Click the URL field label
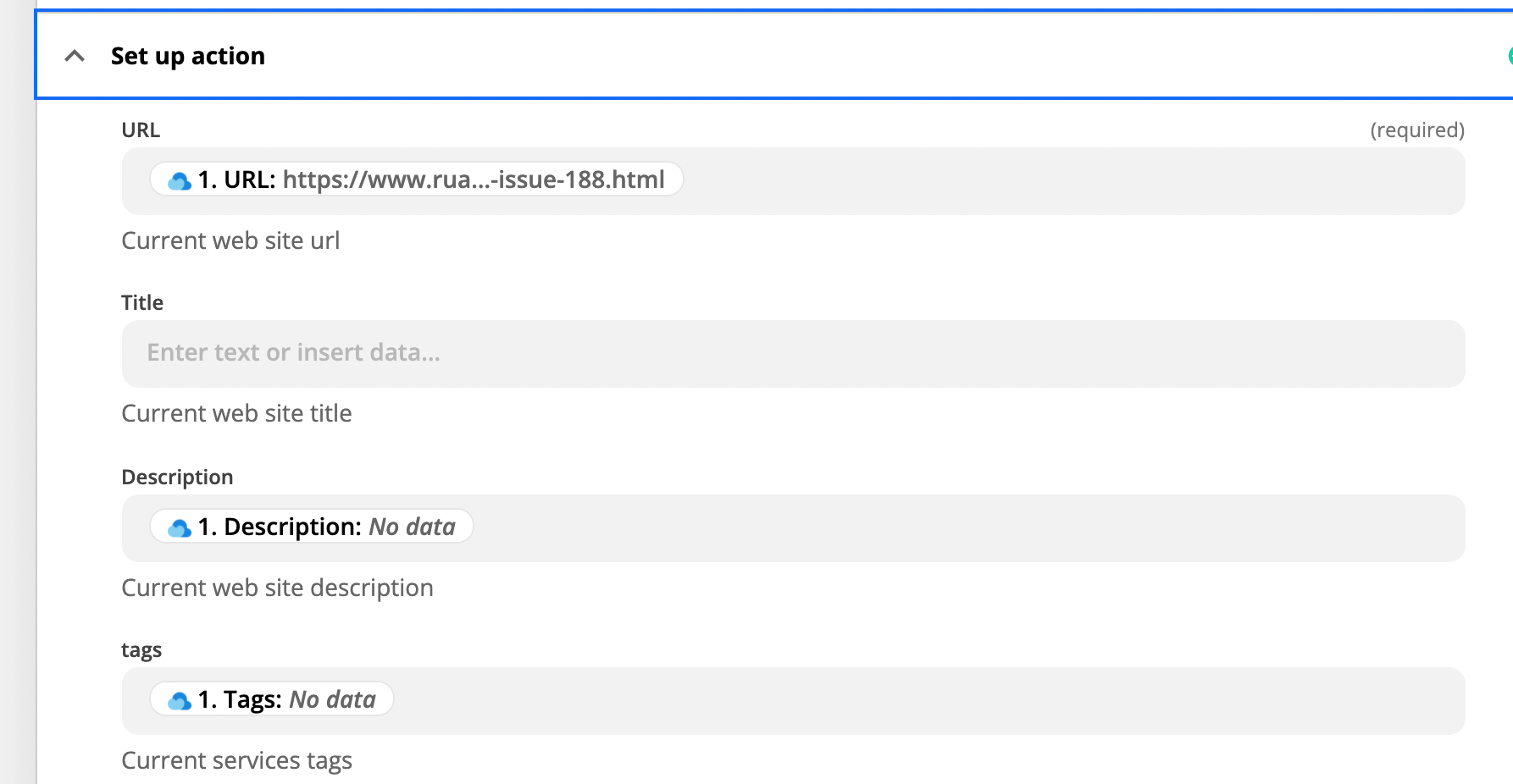Image resolution: width=1513 pixels, height=784 pixels. click(x=141, y=130)
